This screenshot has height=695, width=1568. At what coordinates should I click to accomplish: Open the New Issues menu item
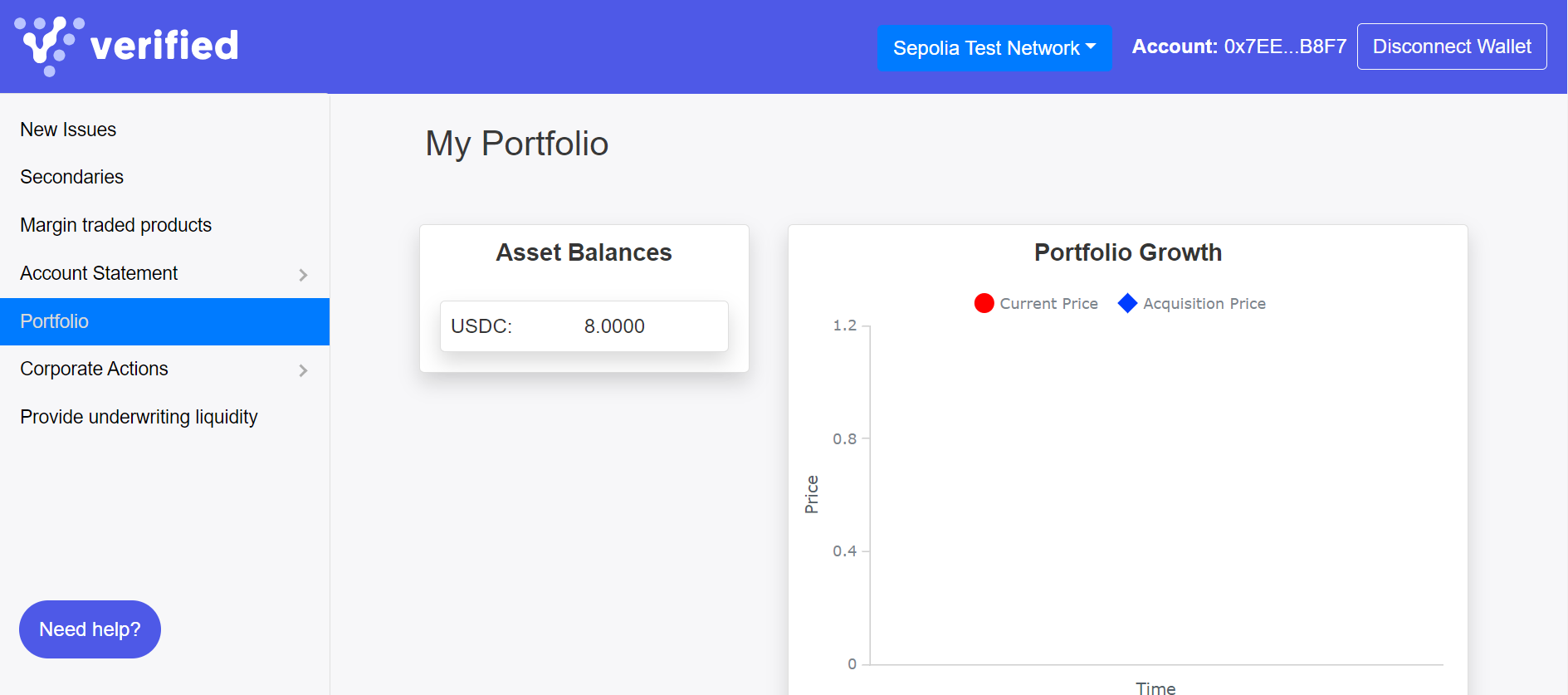(68, 130)
